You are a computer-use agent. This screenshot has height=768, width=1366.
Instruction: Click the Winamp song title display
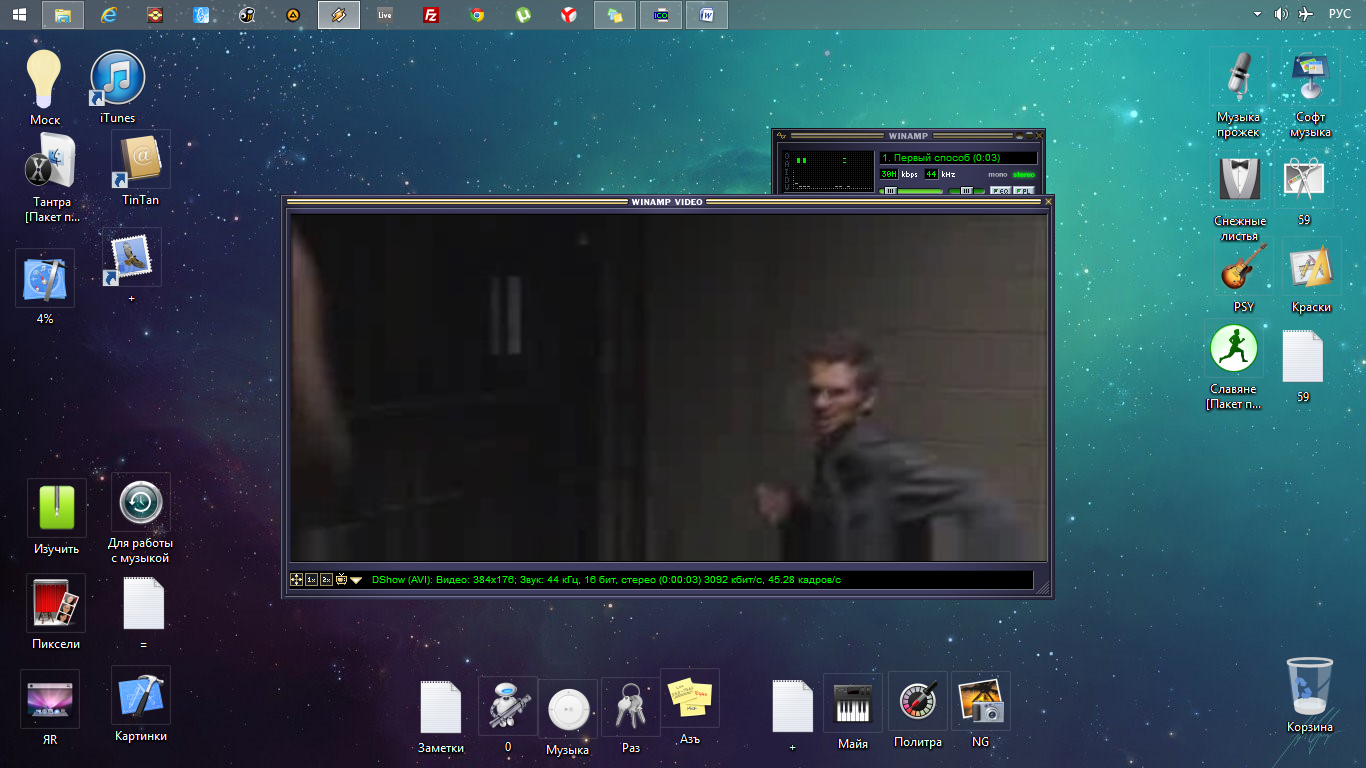(958, 158)
